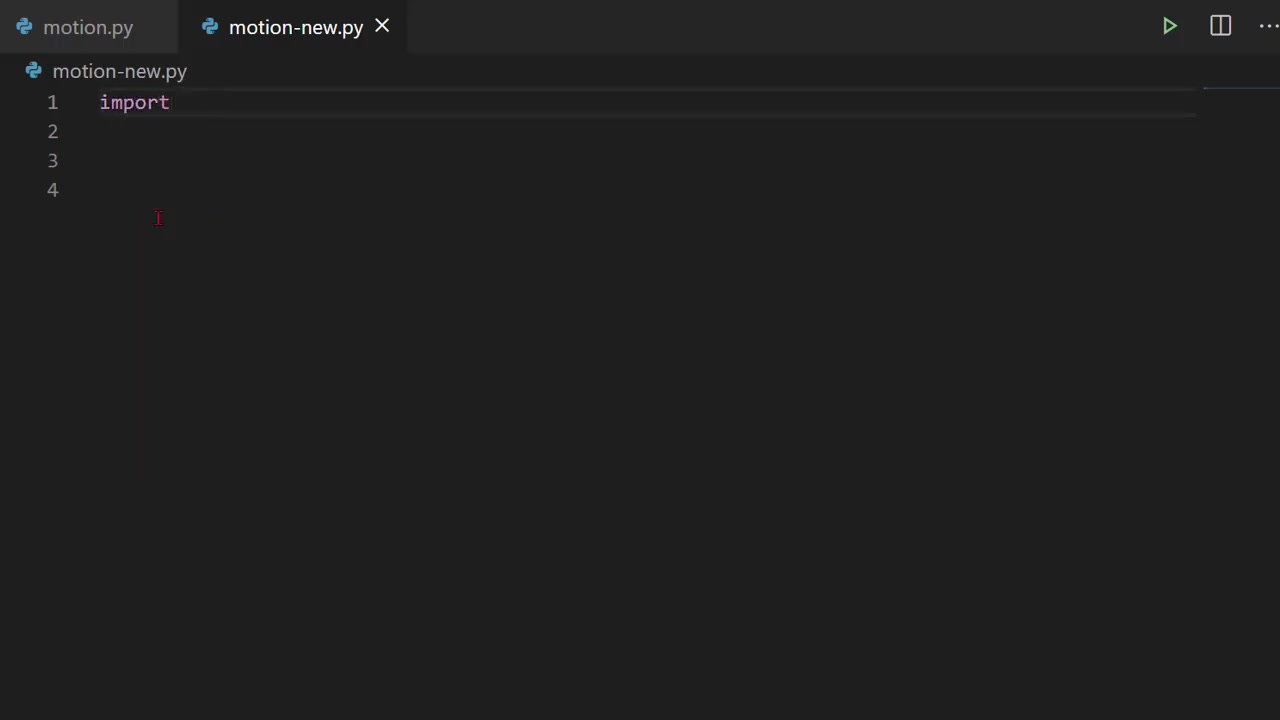Select line 2 via its line number
Screen dimensions: 1280x720
click(x=52, y=131)
